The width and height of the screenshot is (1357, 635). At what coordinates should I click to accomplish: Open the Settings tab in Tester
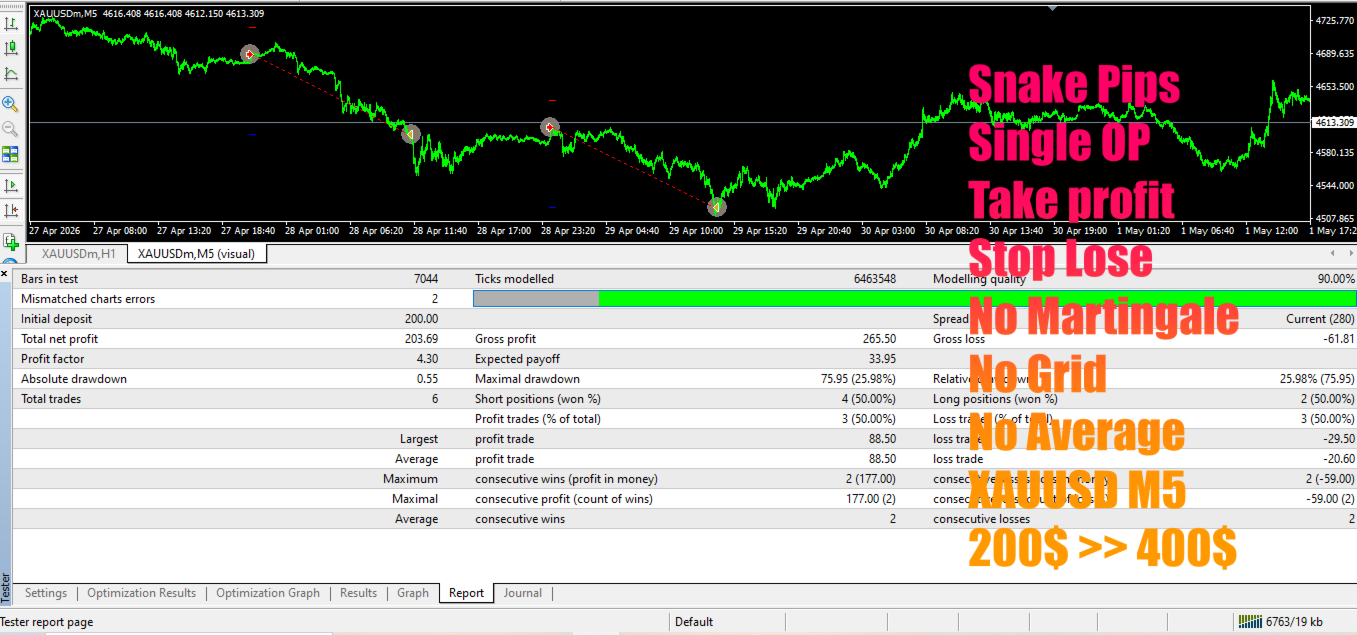(46, 593)
